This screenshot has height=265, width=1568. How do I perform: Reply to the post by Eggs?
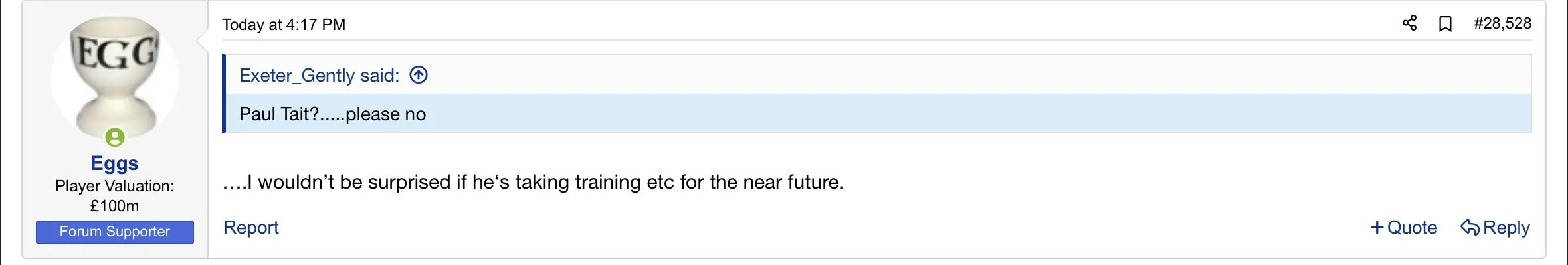coord(1506,228)
